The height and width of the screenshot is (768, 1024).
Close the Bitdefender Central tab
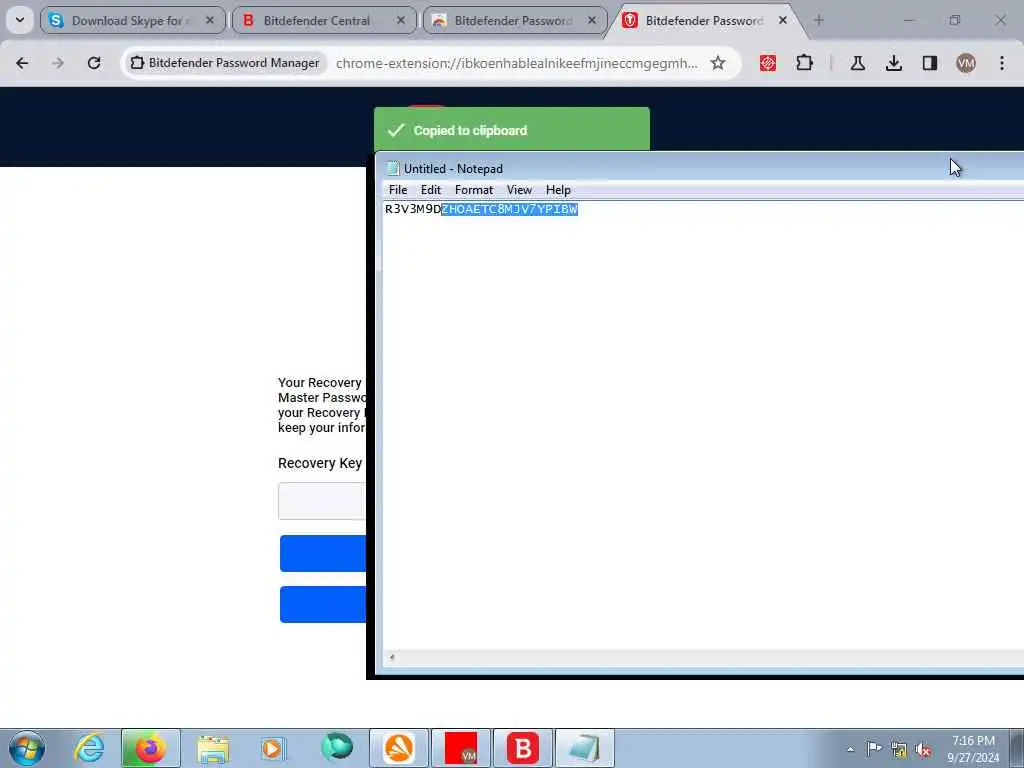[401, 20]
